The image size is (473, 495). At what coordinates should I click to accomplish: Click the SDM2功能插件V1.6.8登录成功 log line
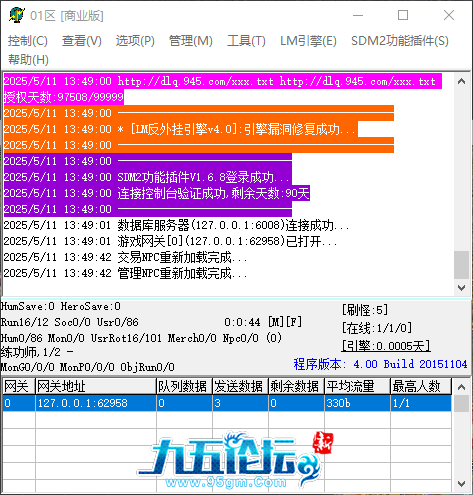(x=148, y=177)
